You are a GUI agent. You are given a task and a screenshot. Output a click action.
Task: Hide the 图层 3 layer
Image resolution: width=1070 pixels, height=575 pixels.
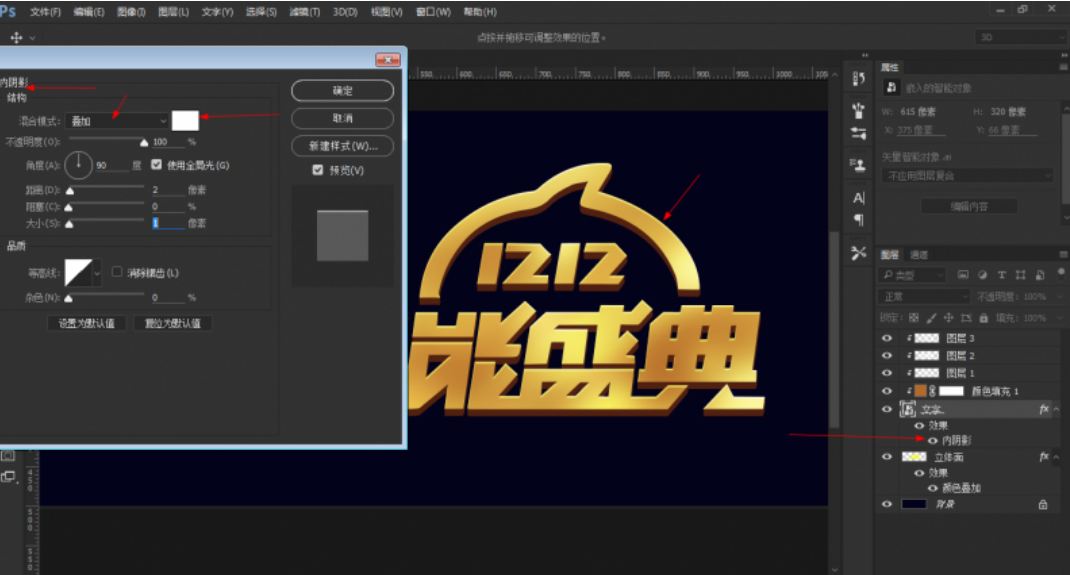click(886, 338)
